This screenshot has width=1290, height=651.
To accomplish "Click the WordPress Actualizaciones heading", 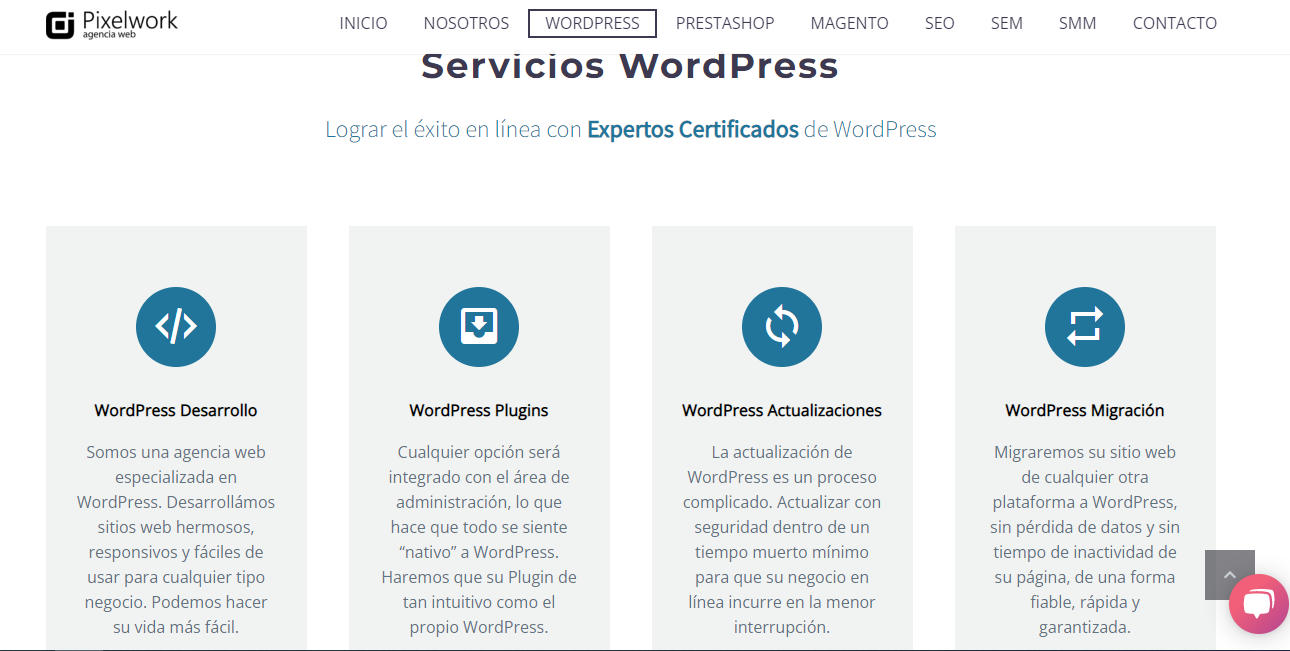I will tap(782, 410).
